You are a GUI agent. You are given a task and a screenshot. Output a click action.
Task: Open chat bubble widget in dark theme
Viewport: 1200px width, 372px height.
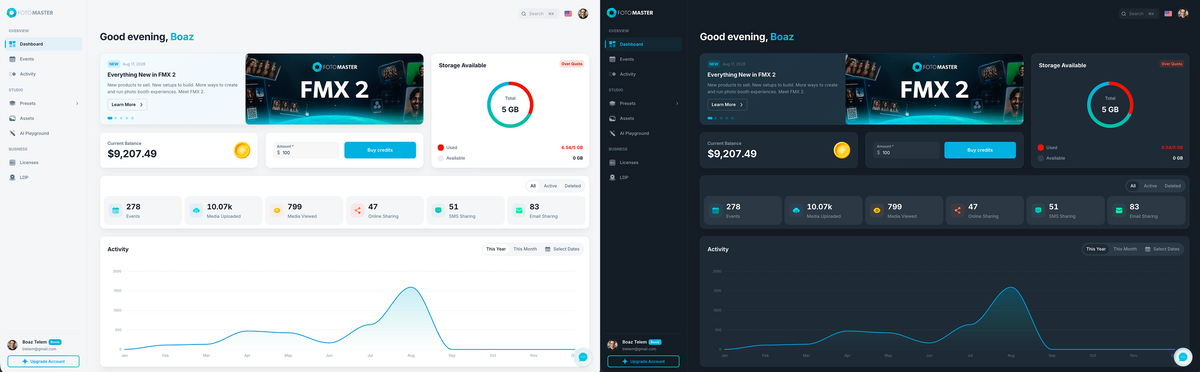click(1183, 357)
